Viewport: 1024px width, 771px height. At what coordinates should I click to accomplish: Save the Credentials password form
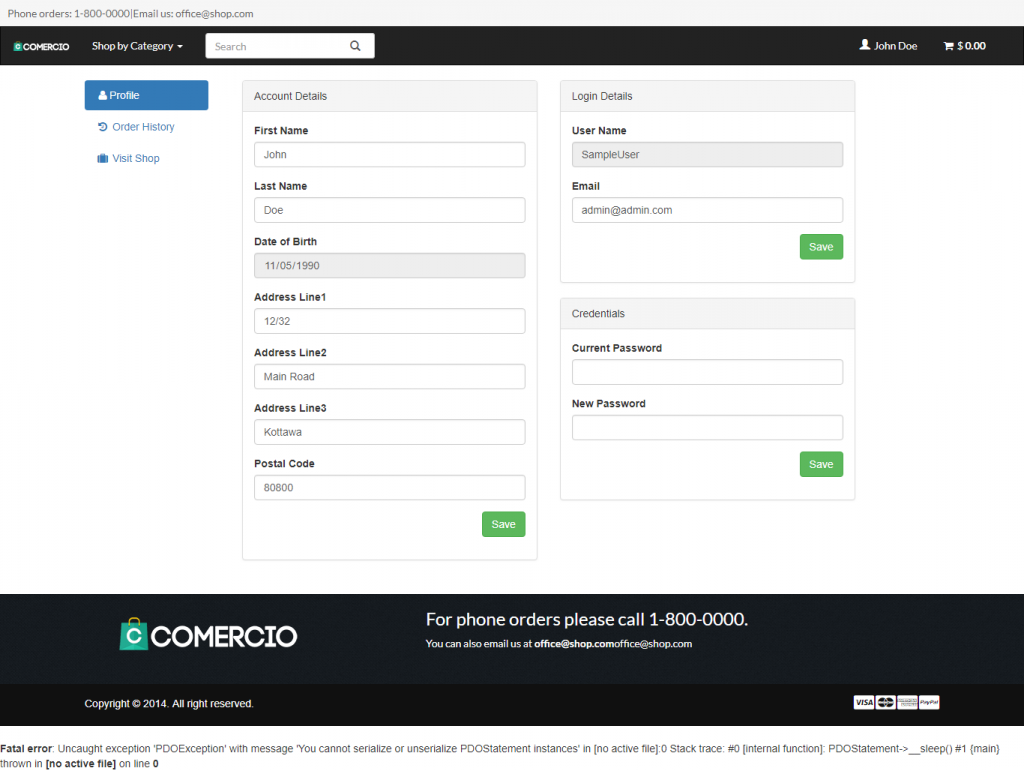[820, 464]
